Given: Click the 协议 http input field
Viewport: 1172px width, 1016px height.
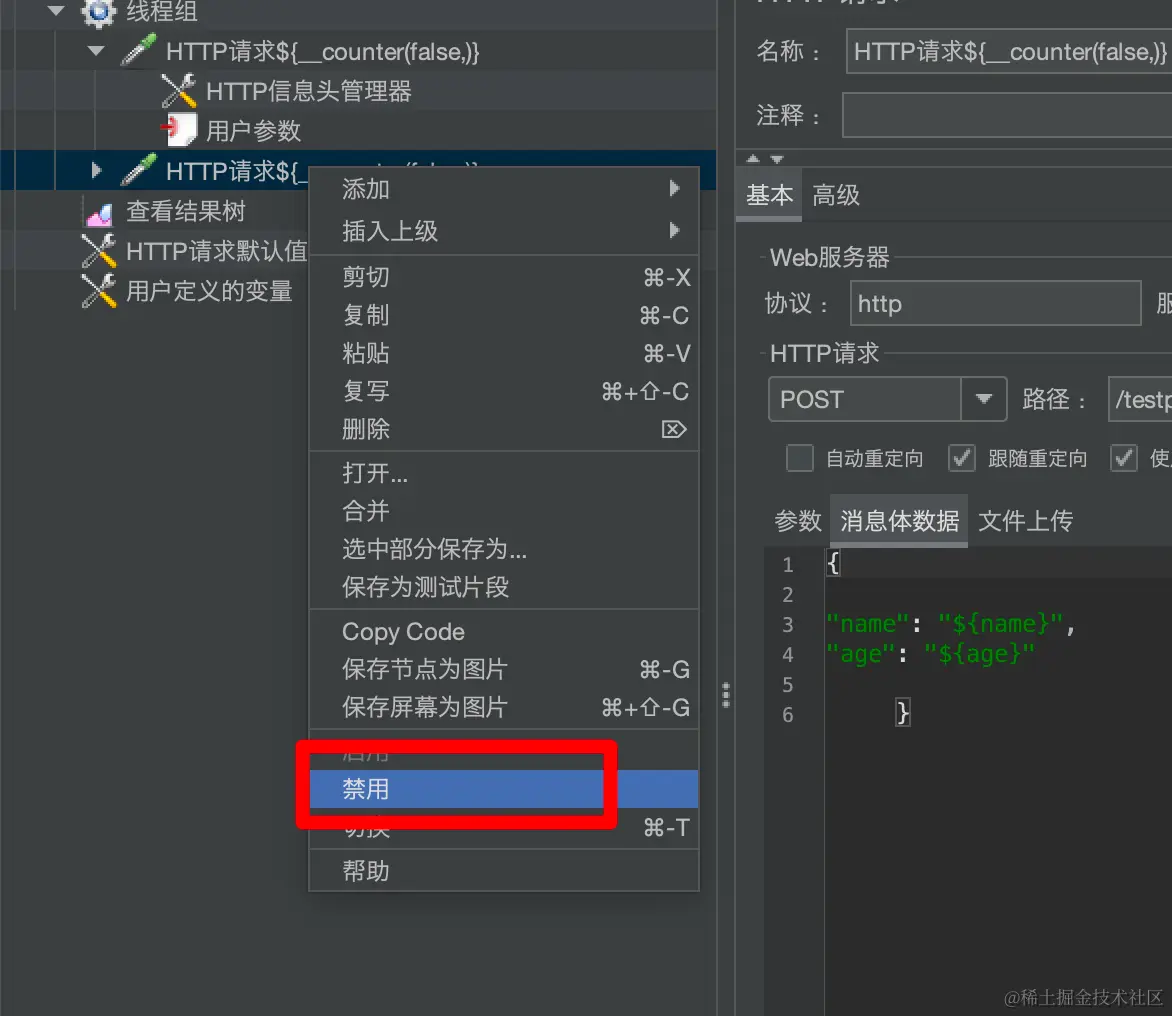Looking at the screenshot, I should [995, 304].
